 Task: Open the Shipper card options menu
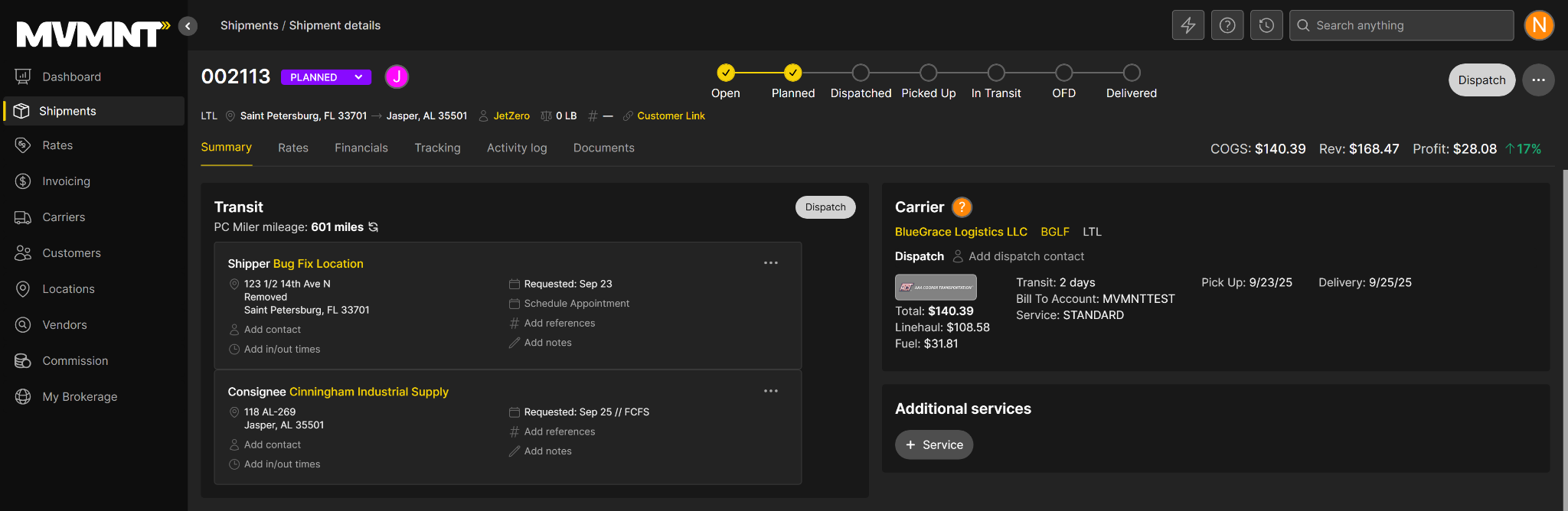pos(770,263)
